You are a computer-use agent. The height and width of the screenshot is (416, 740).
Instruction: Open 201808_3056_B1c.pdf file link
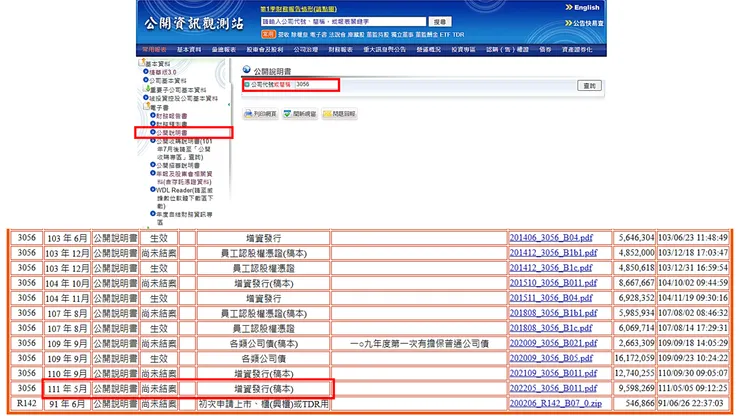click(x=551, y=328)
